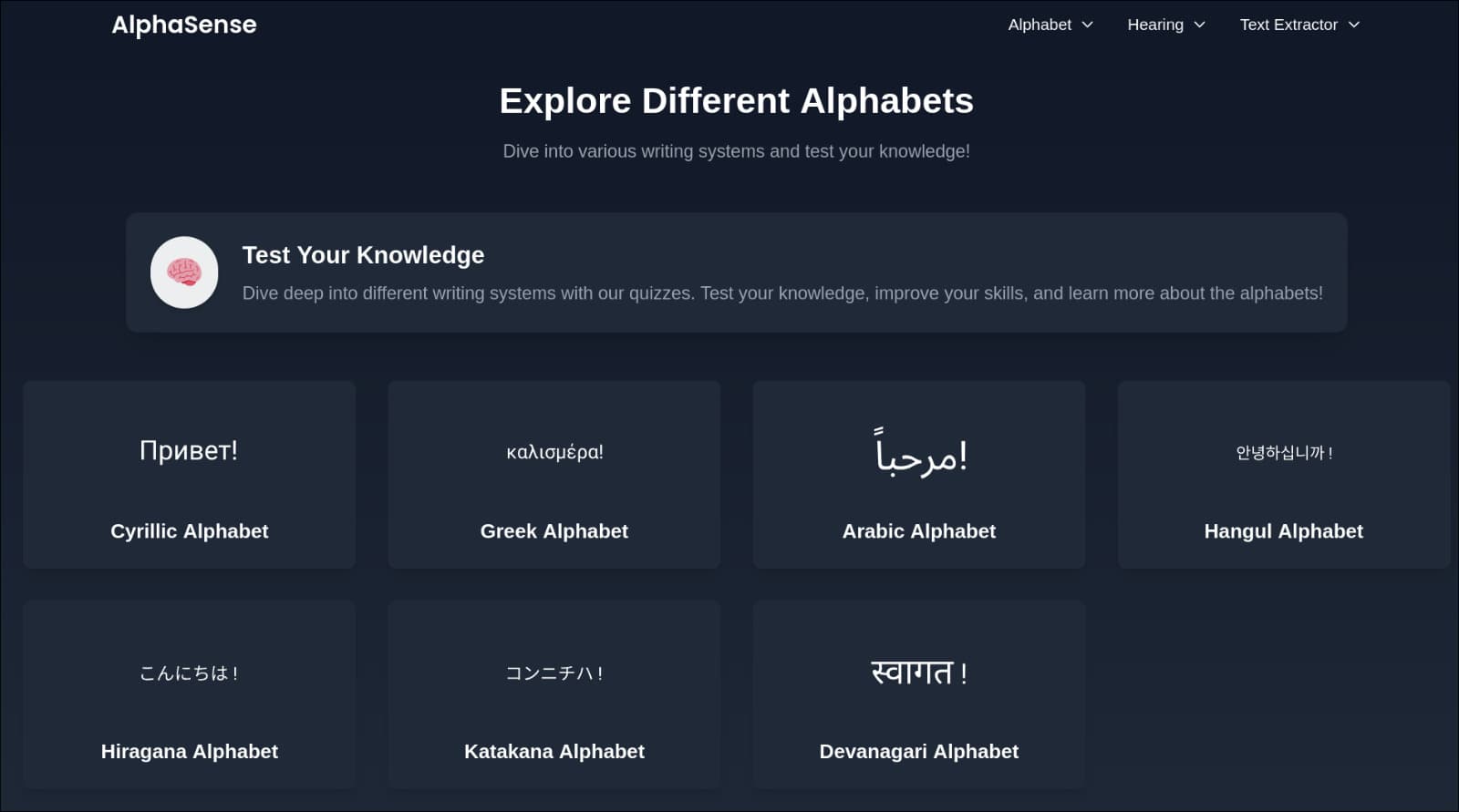Image resolution: width=1459 pixels, height=812 pixels.
Task: Click the AlphaSense logo
Action: click(x=184, y=25)
